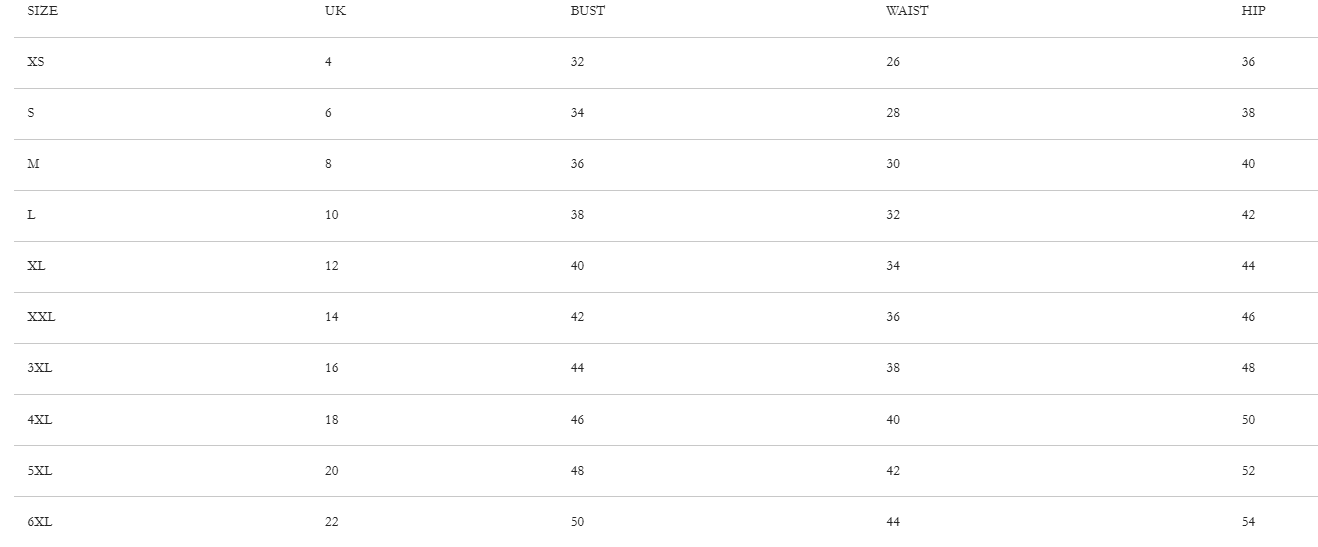Click waist value 28 in the S row
The width and height of the screenshot is (1318, 547).
click(892, 113)
